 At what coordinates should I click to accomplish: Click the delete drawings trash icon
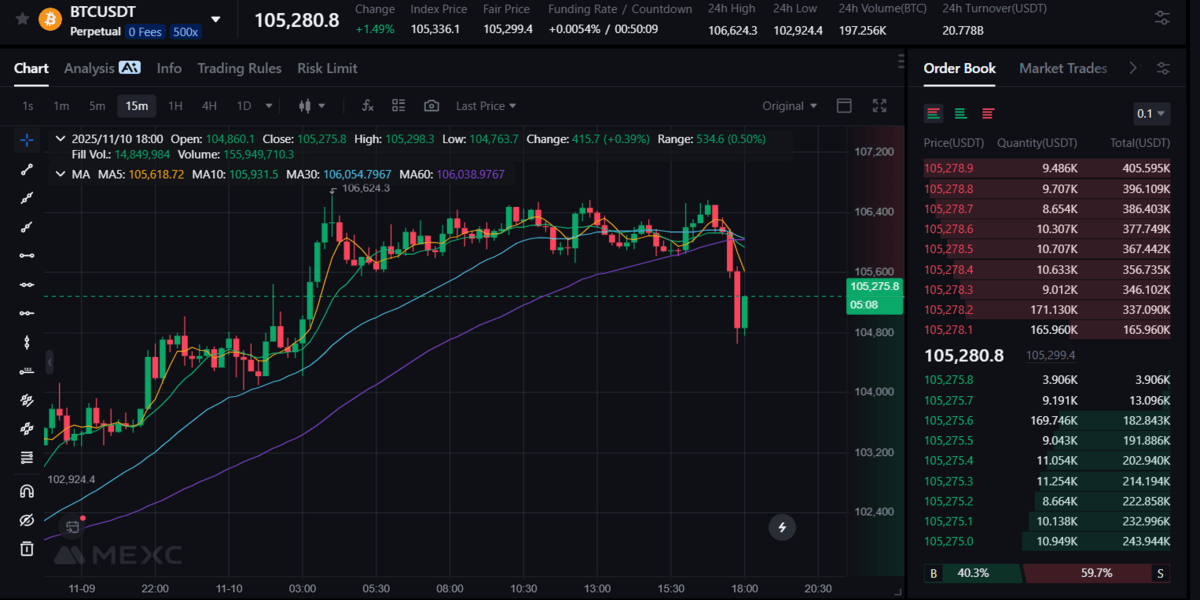coord(26,548)
